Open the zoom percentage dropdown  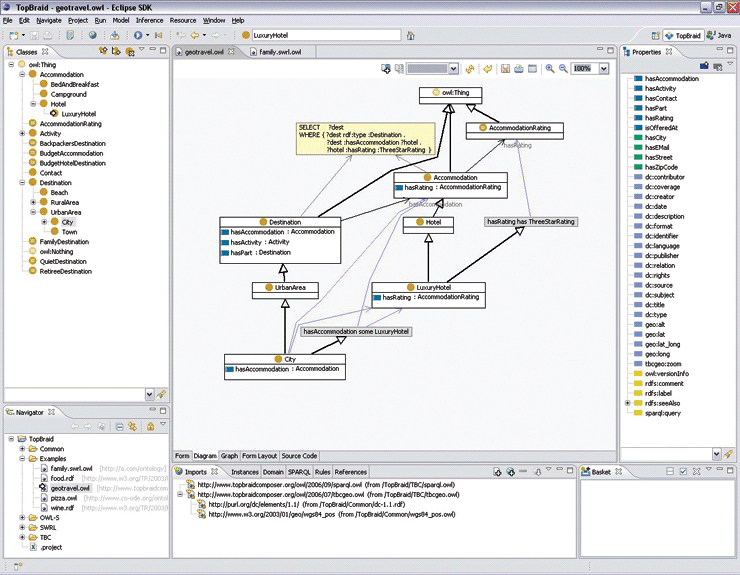[x=604, y=69]
